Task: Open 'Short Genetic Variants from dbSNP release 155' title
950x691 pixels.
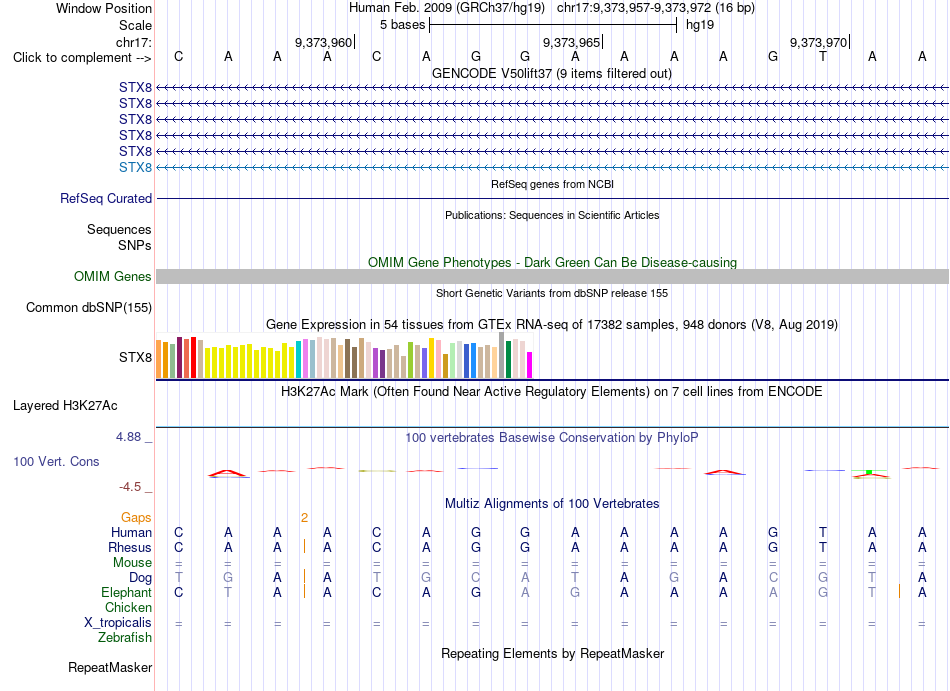Action: click(x=552, y=293)
